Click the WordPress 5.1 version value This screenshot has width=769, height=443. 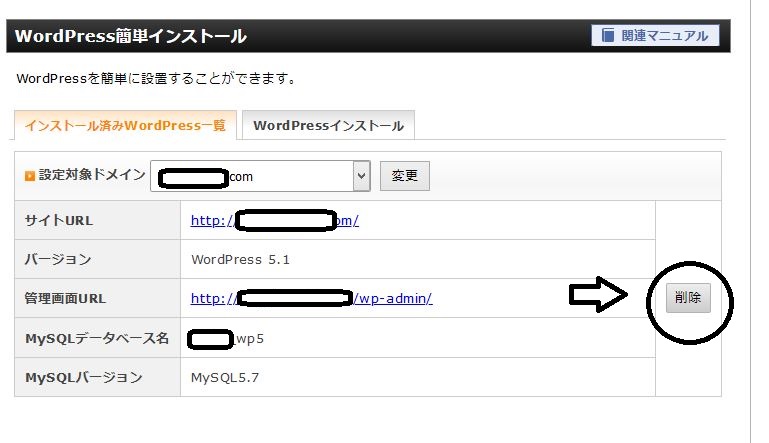[240, 259]
